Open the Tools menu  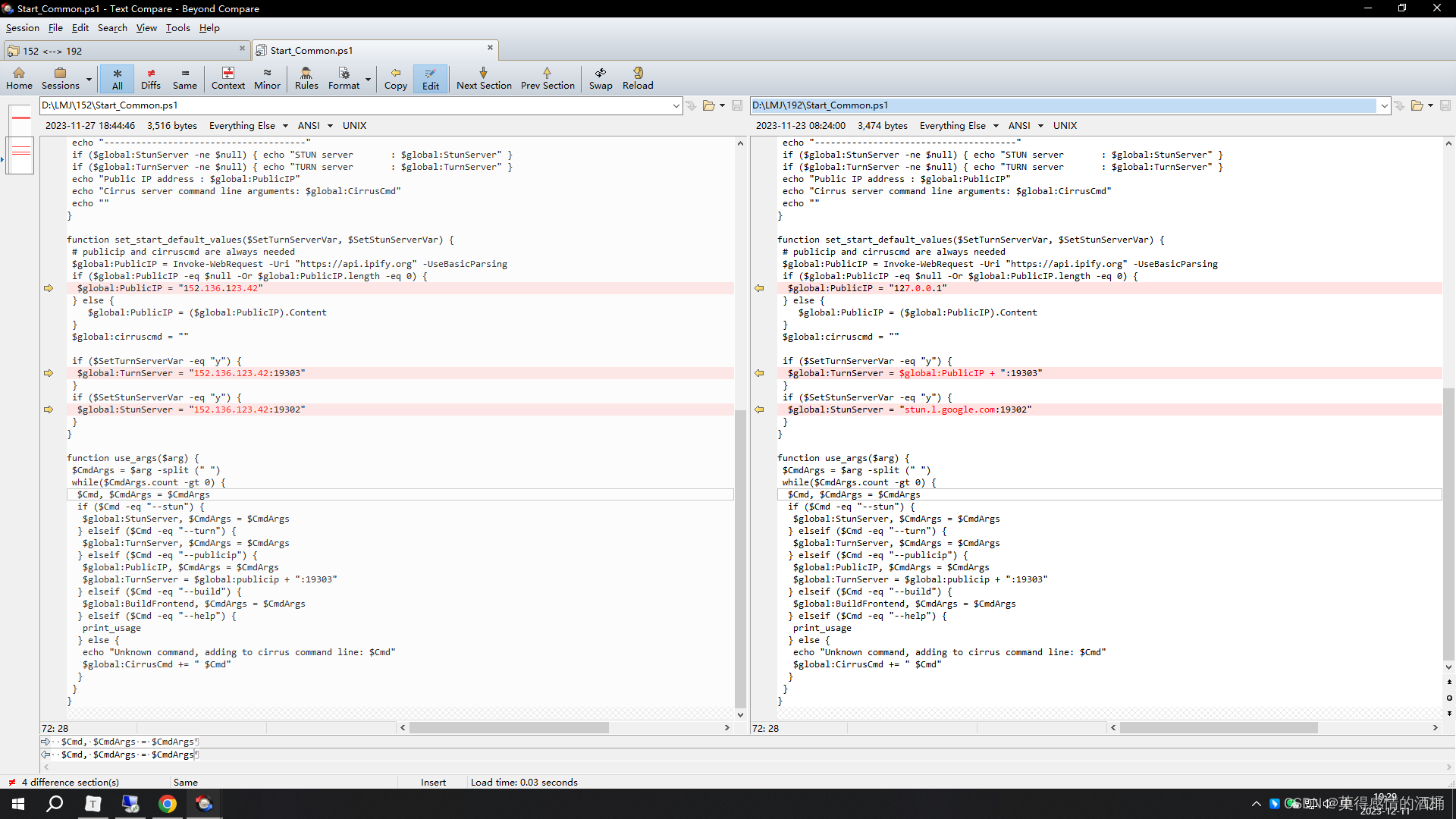click(x=177, y=28)
